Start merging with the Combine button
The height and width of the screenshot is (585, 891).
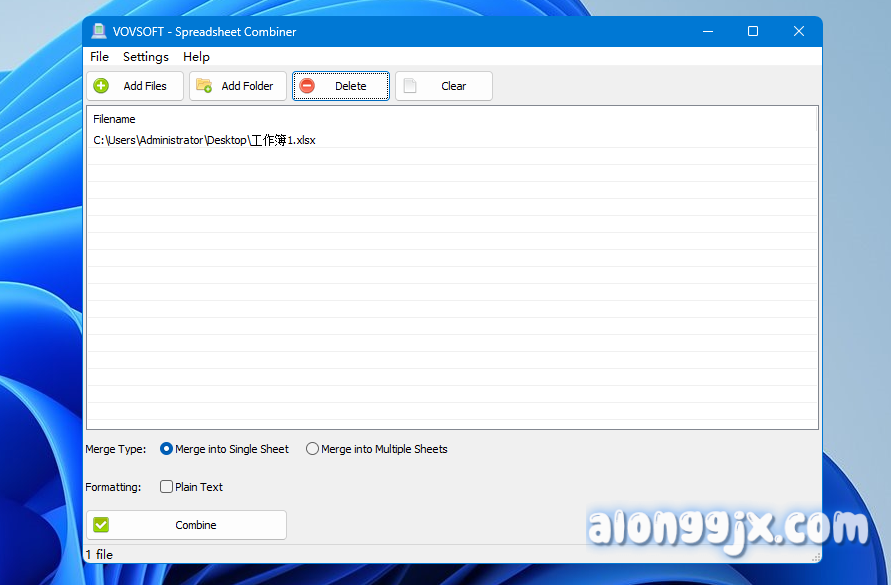[x=186, y=525]
